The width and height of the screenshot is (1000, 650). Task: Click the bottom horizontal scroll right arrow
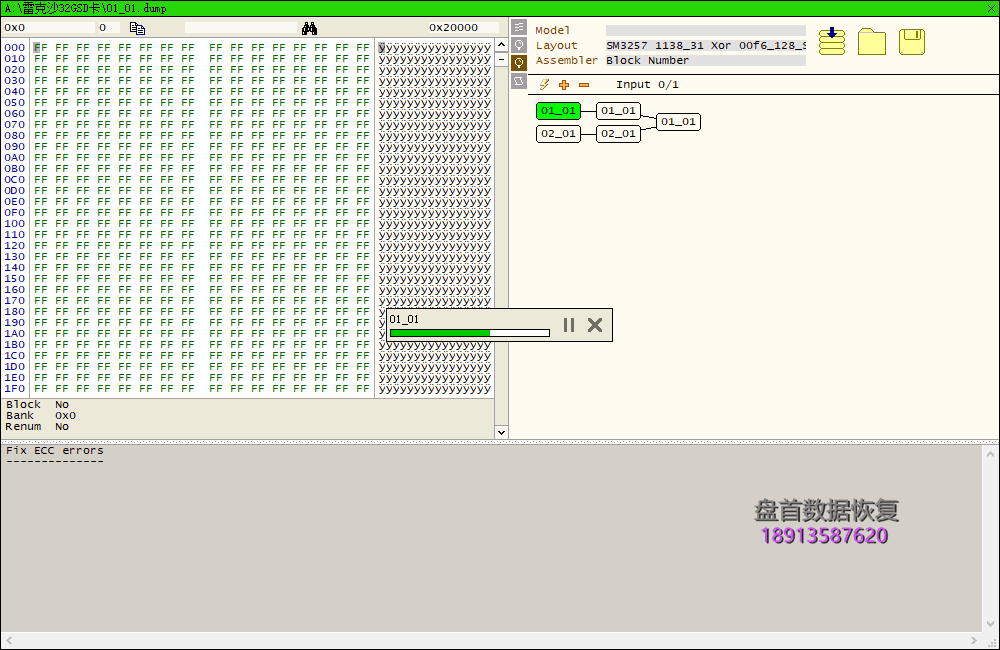[x=973, y=640]
